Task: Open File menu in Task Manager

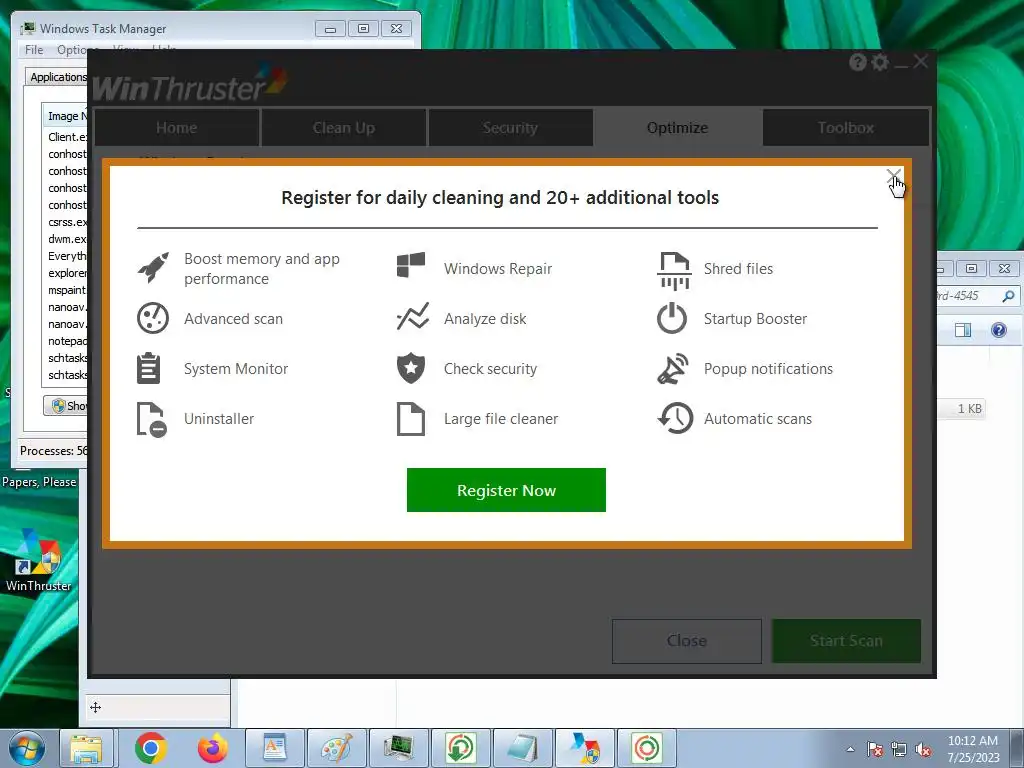Action: pyautogui.click(x=34, y=50)
